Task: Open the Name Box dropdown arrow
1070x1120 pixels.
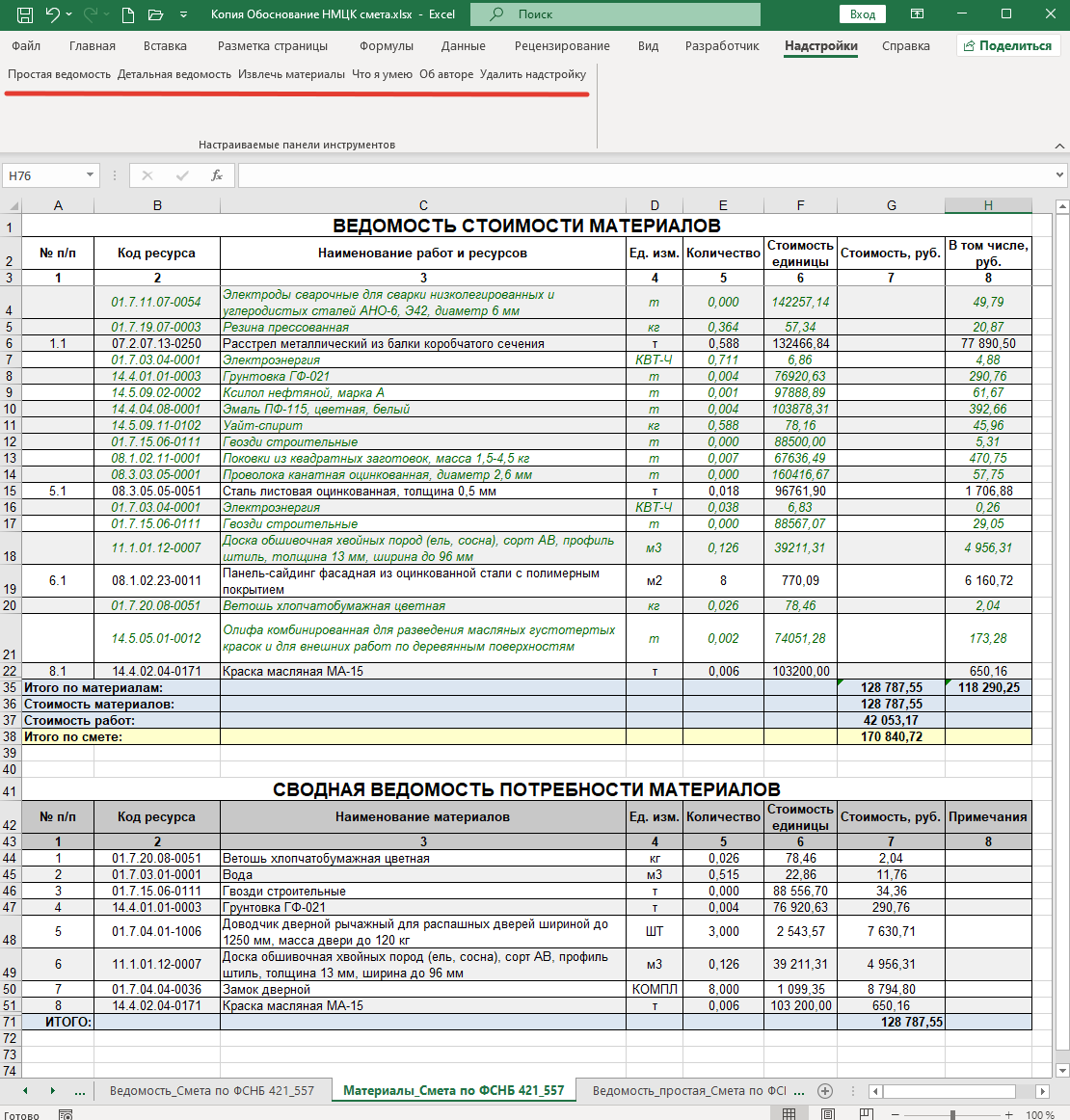Action: click(x=91, y=175)
